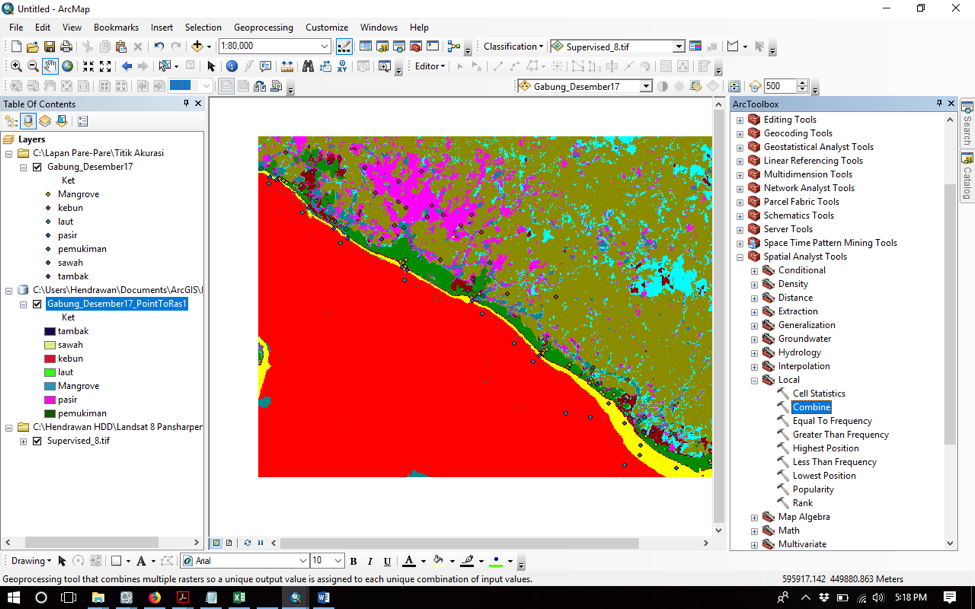The height and width of the screenshot is (609, 975).
Task: Select the Identify tool
Action: (232, 66)
